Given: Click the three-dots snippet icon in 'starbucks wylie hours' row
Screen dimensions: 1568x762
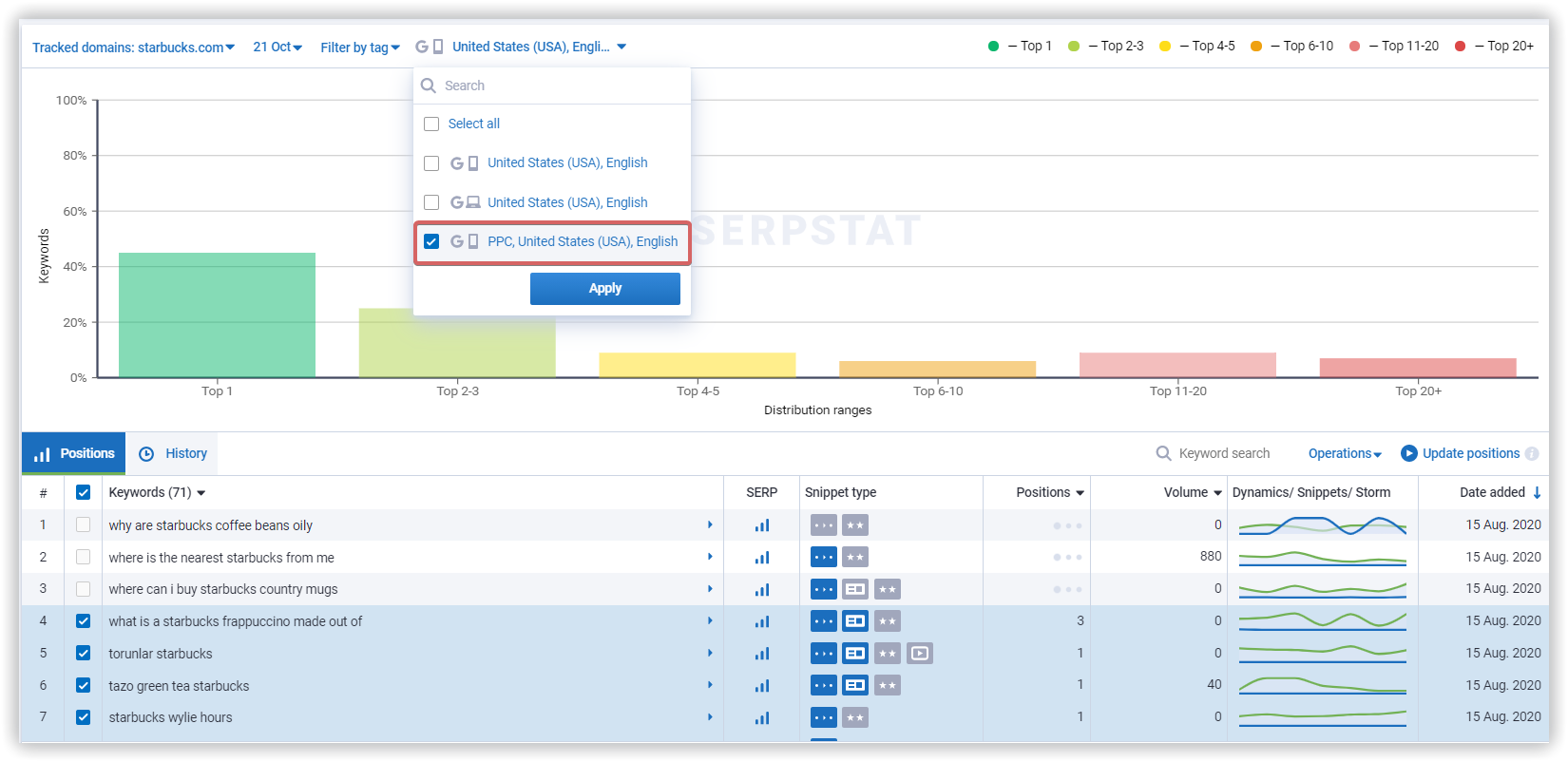Looking at the screenshot, I should tap(824, 717).
